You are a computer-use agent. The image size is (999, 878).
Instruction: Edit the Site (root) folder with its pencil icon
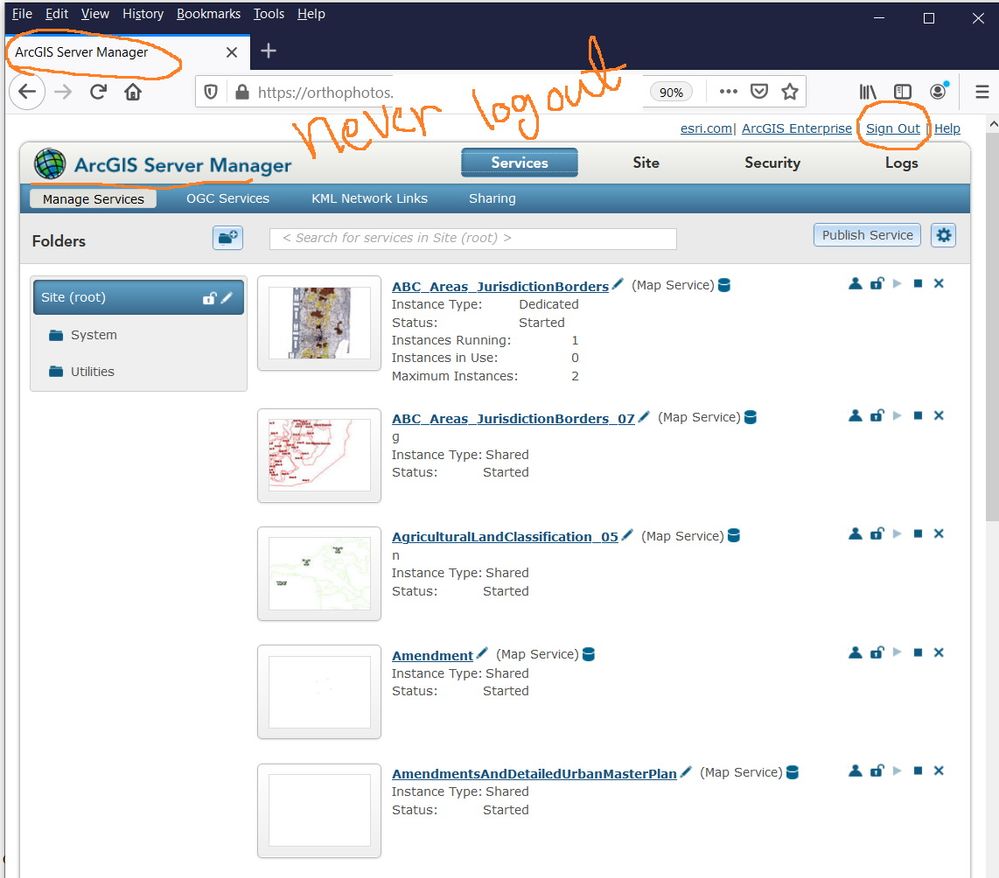pyautogui.click(x=227, y=297)
